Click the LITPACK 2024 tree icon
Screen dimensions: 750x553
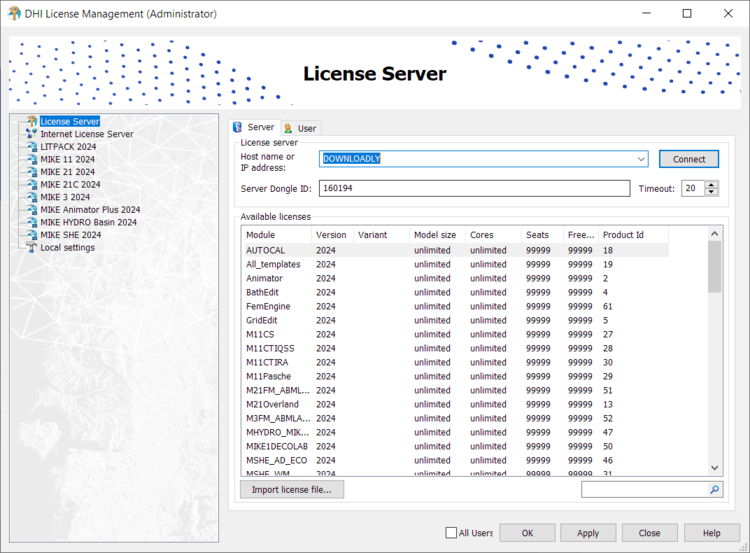[32, 147]
